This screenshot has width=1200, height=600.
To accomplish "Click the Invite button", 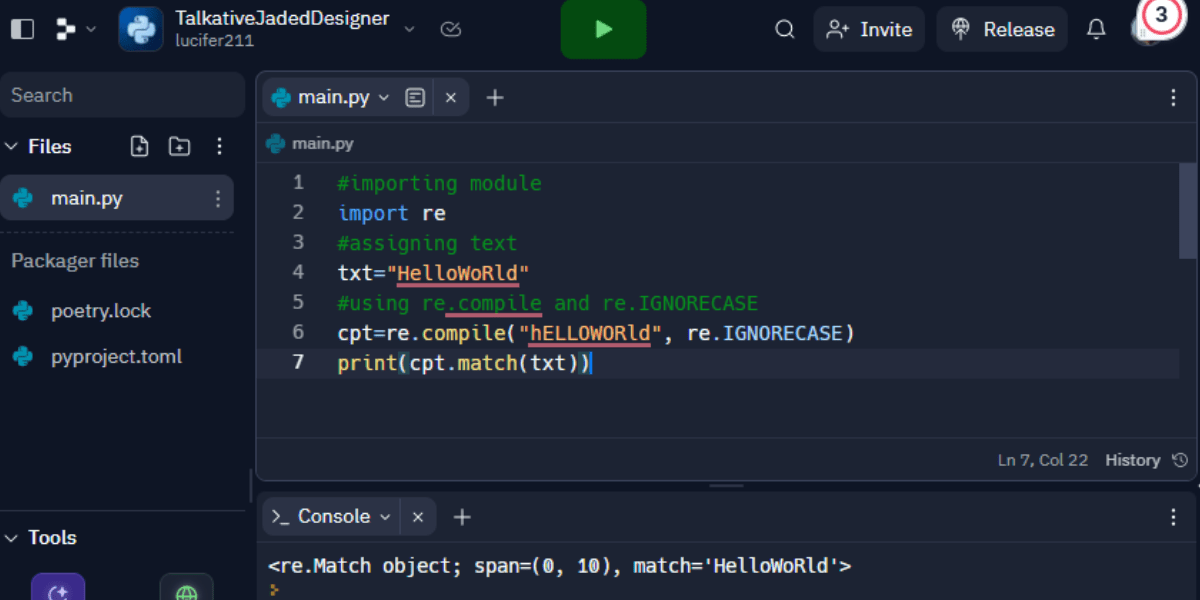I will [x=869, y=29].
